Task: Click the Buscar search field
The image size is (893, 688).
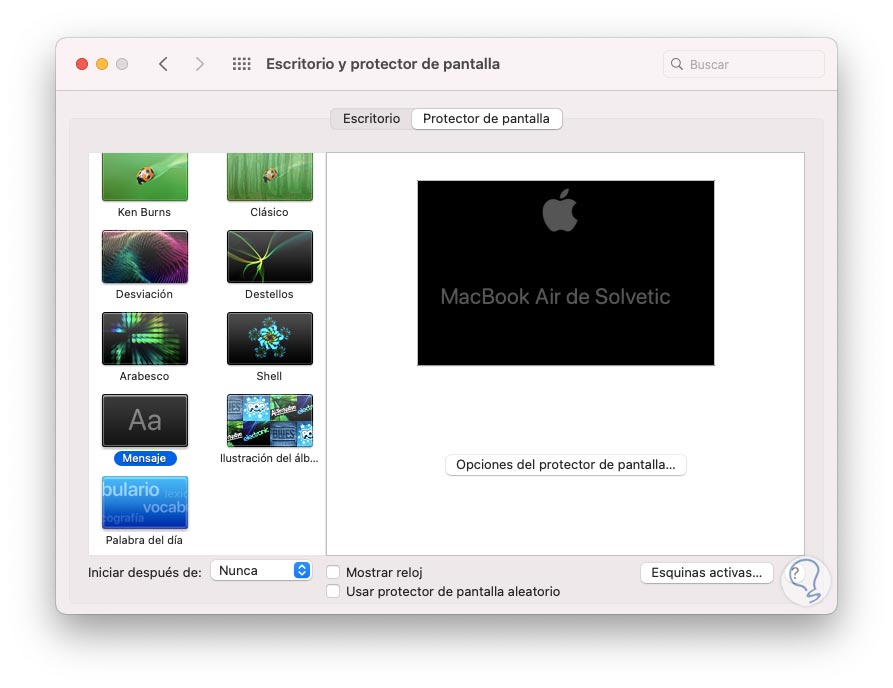Action: coord(743,64)
